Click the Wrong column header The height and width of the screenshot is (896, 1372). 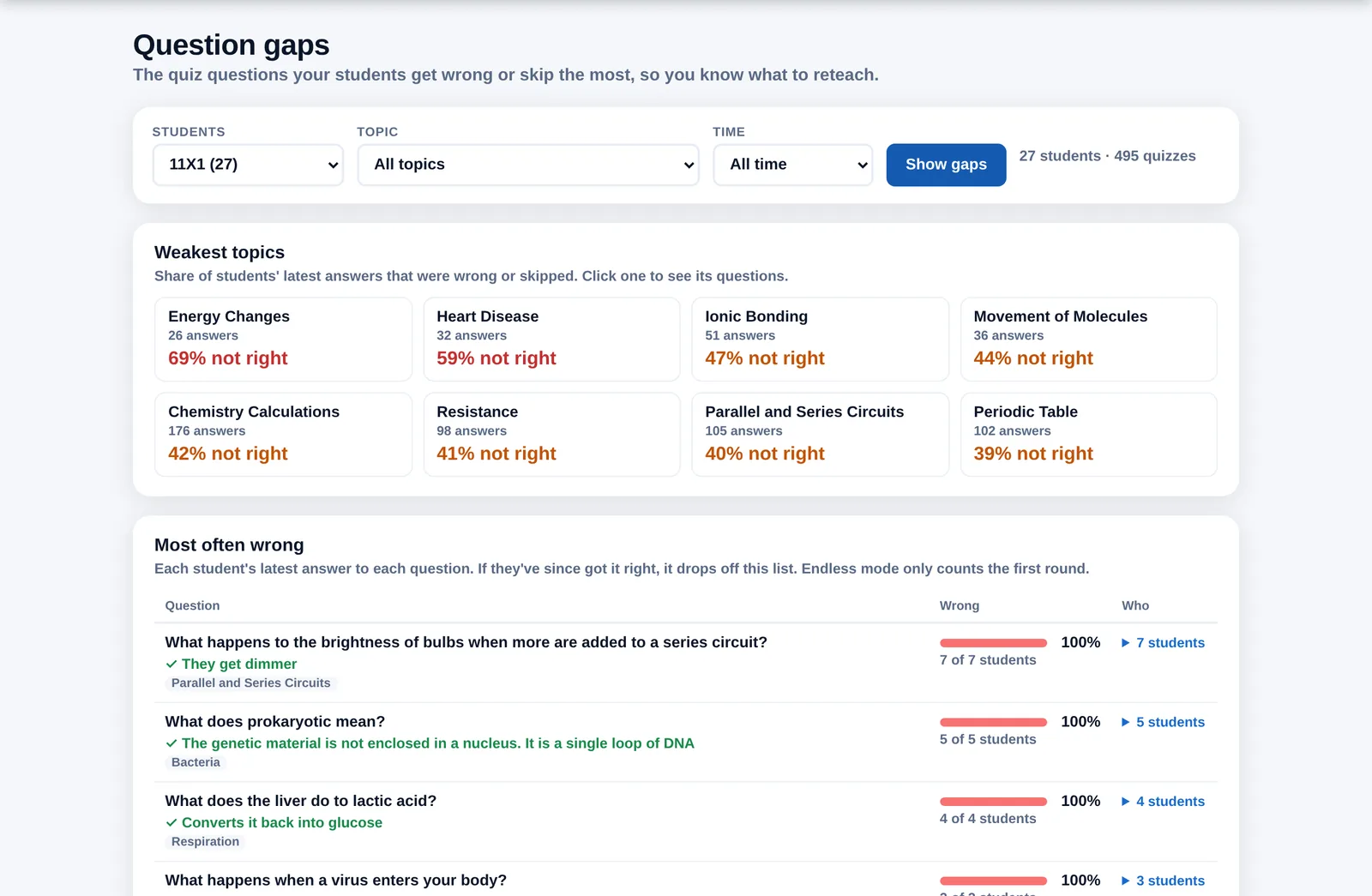coord(960,605)
